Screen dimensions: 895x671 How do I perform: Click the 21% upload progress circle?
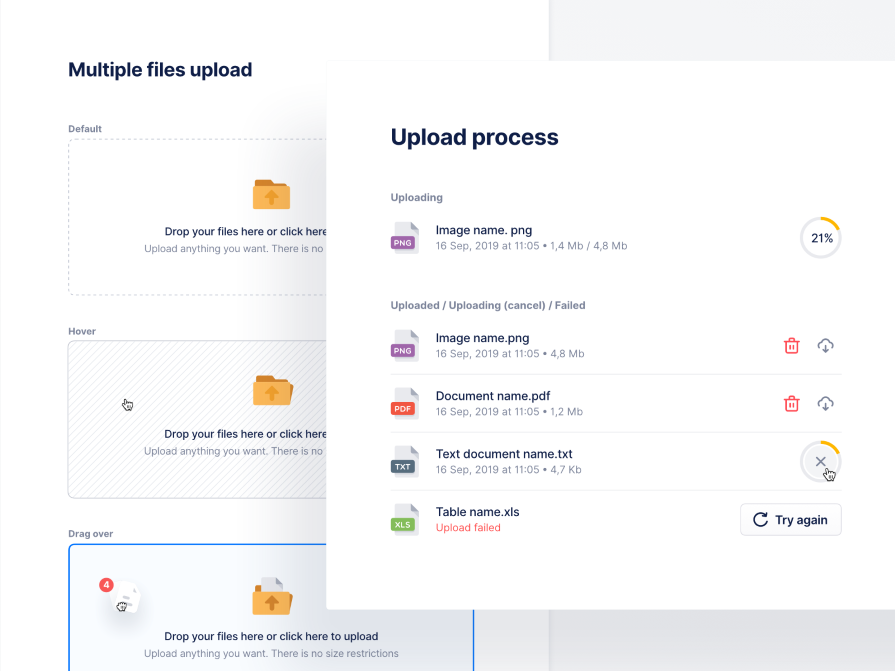pos(820,238)
